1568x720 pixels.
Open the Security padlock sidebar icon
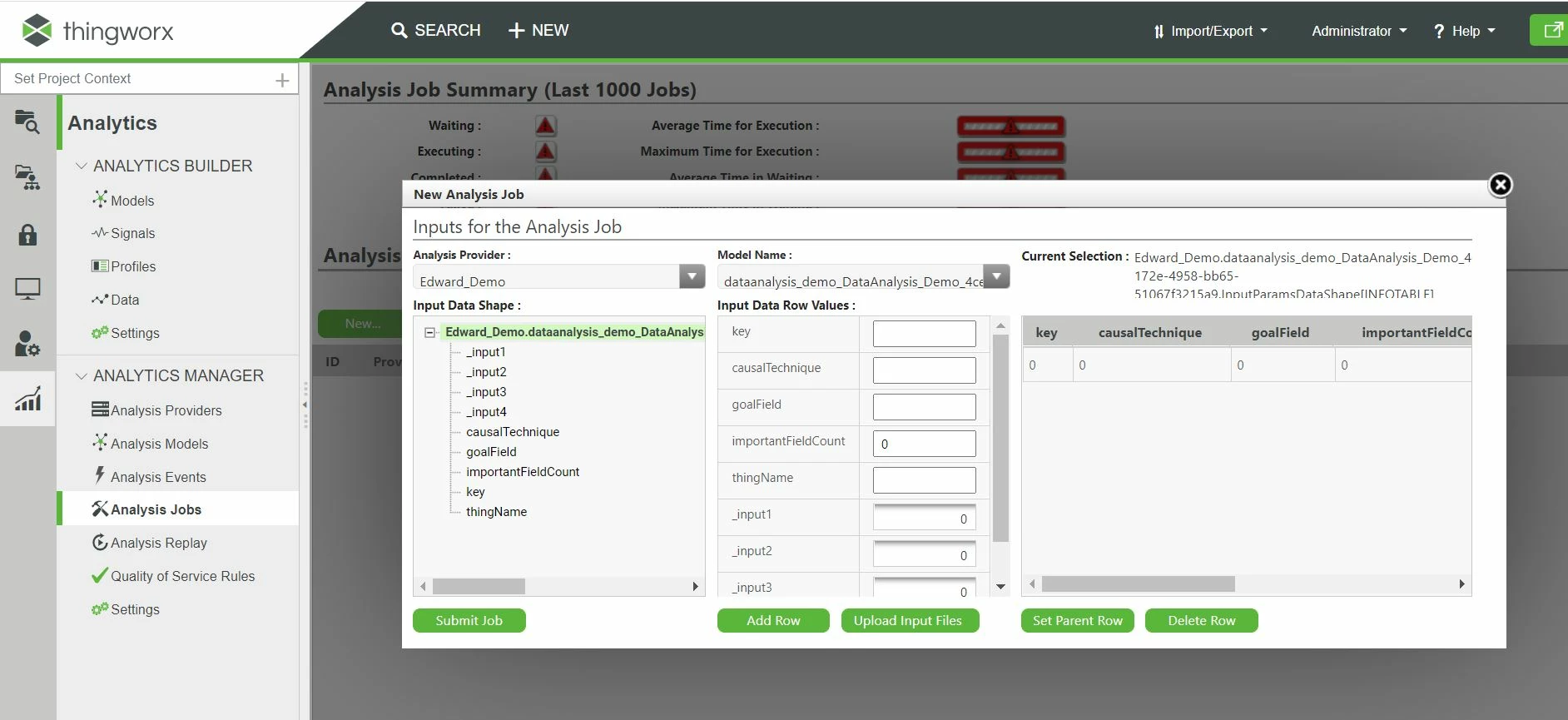tap(27, 234)
